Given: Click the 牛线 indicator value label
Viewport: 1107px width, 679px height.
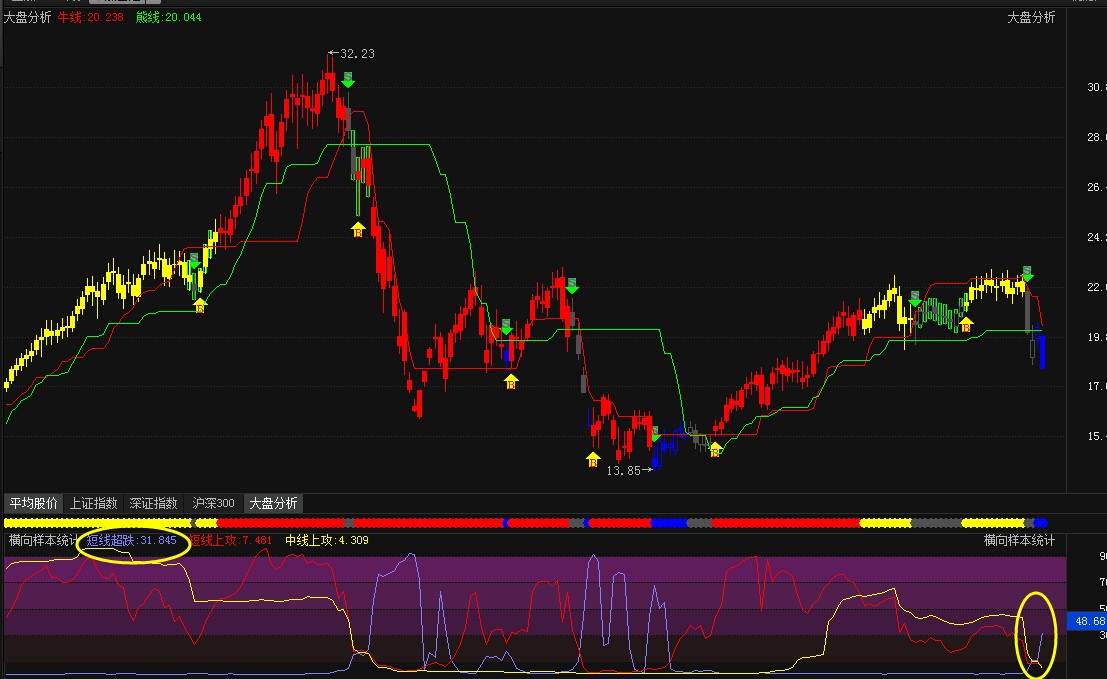Looking at the screenshot, I should pyautogui.click(x=90, y=17).
